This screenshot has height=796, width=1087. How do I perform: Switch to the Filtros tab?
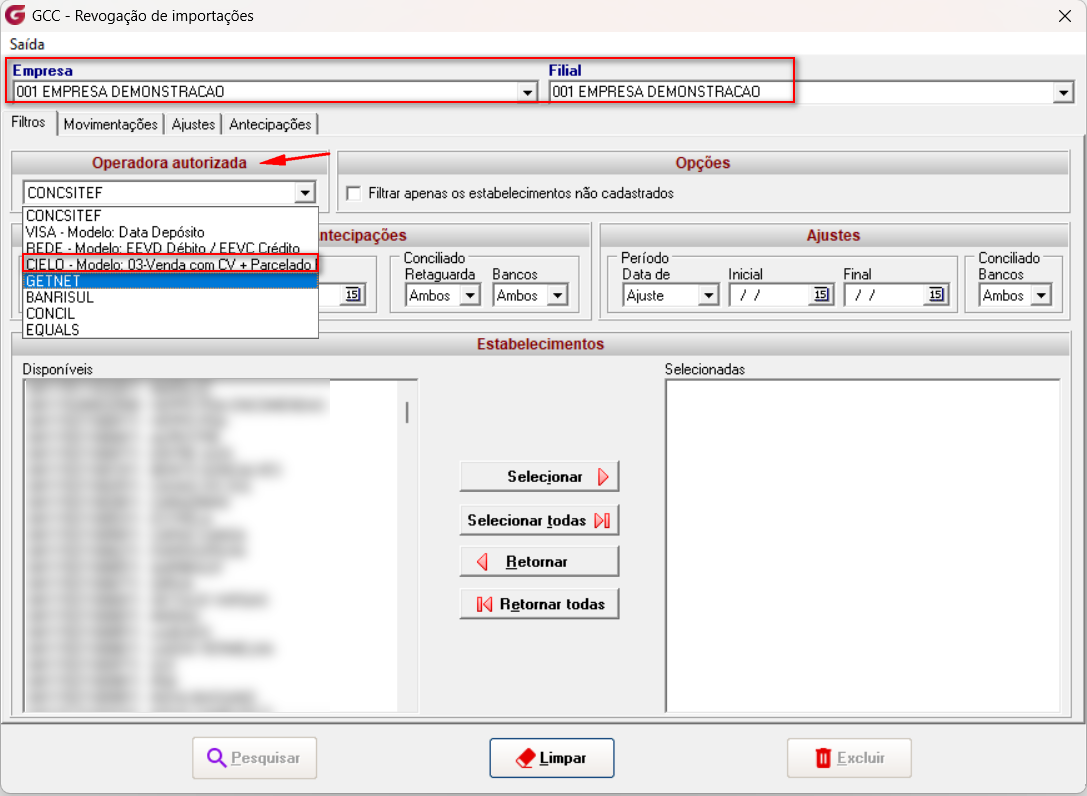(x=28, y=122)
